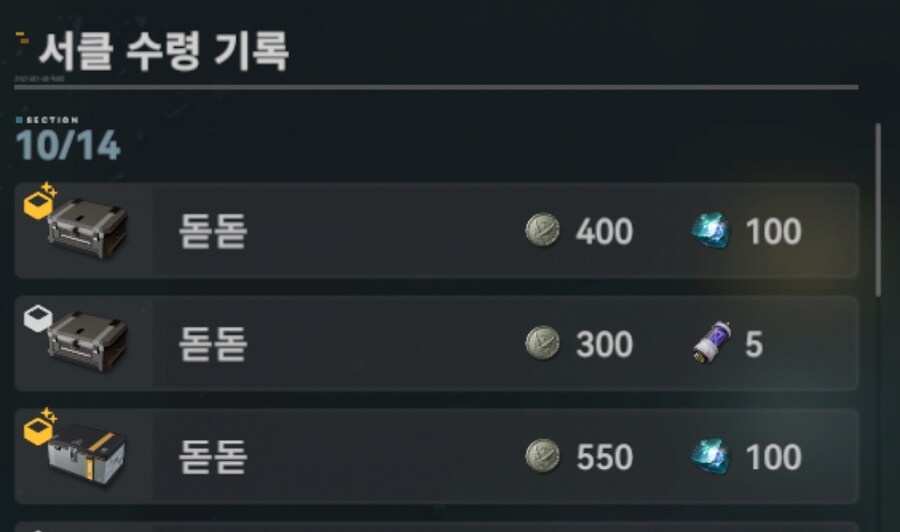This screenshot has width=900, height=532.
Task: Click the vial quantity 5 on the second row
Action: 754,345
